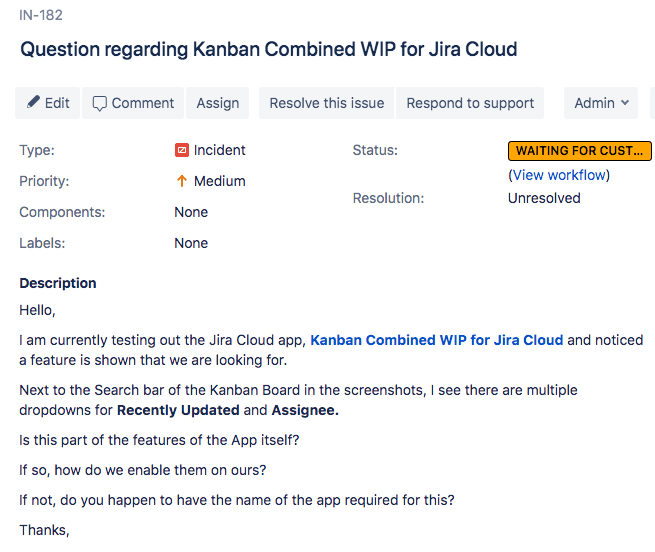Click the issue title to edit summary
655x552 pixels.
(x=268, y=49)
